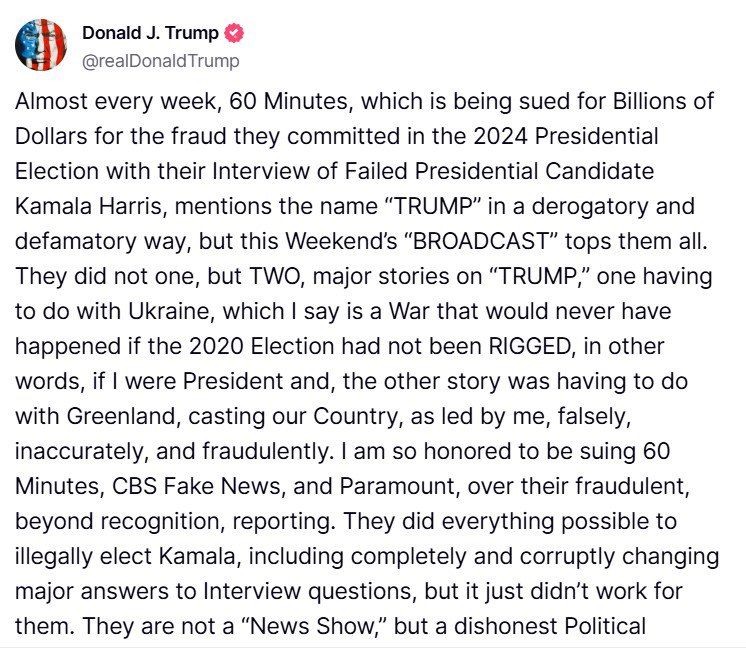Click the word 'Greenland' in the post
The height and width of the screenshot is (652, 746).
click(x=123, y=416)
